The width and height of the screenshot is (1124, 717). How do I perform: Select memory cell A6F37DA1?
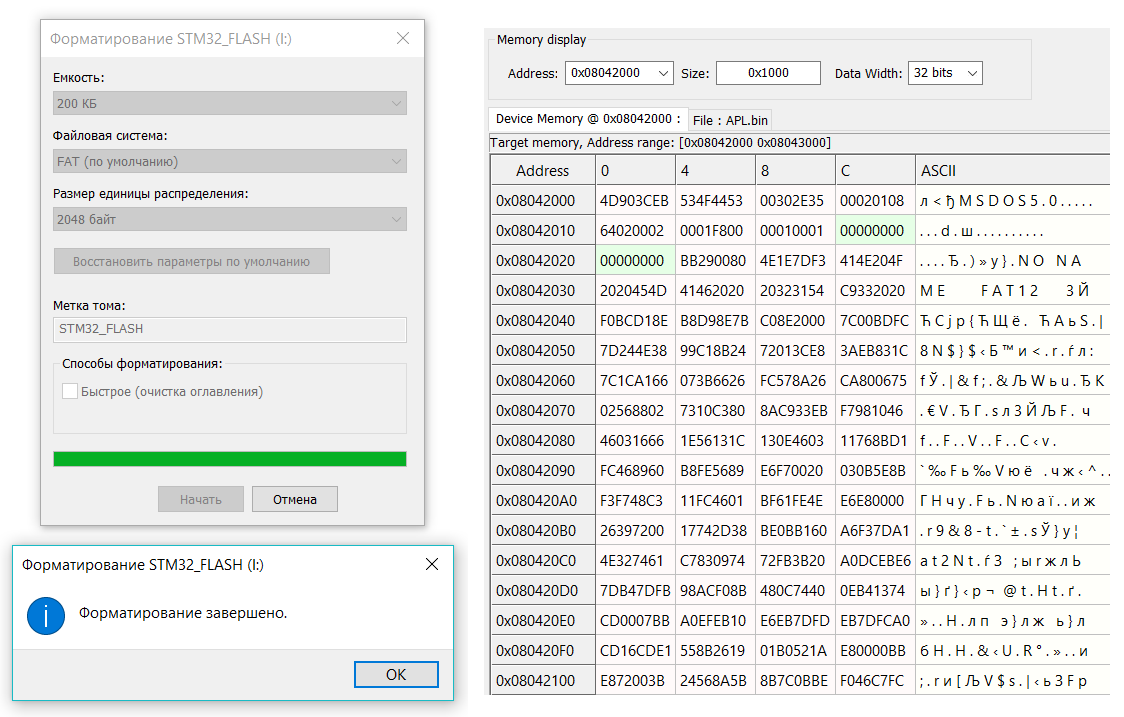click(x=875, y=531)
